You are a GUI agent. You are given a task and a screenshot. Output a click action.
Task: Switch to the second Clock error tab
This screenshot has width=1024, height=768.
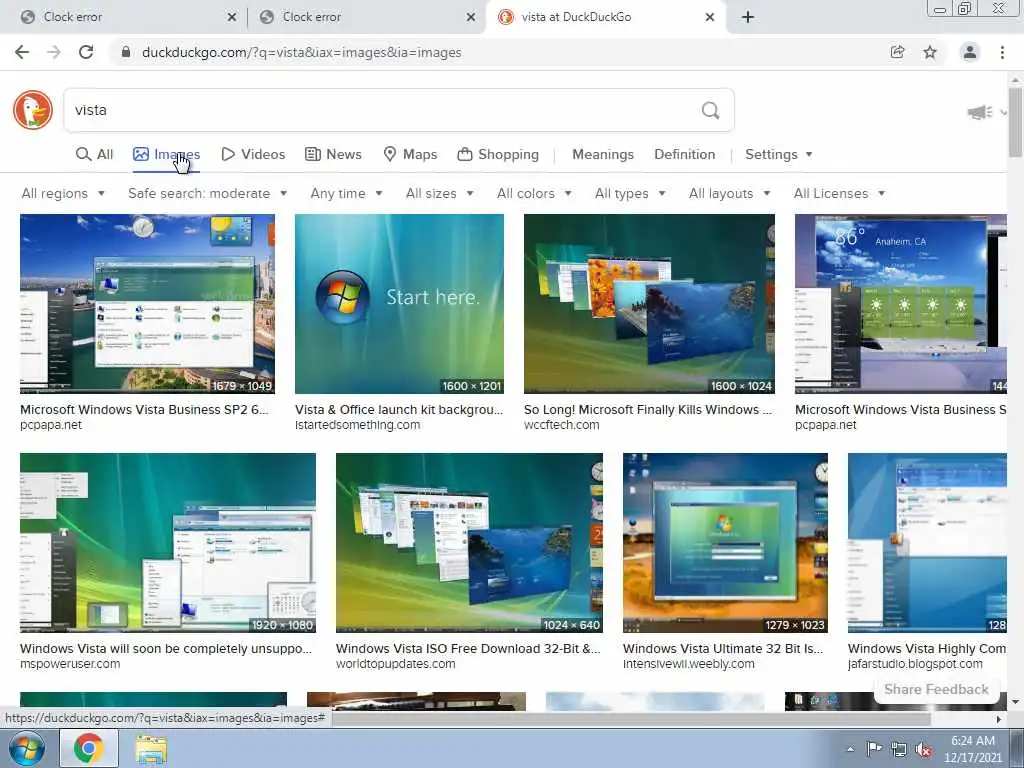tap(366, 17)
